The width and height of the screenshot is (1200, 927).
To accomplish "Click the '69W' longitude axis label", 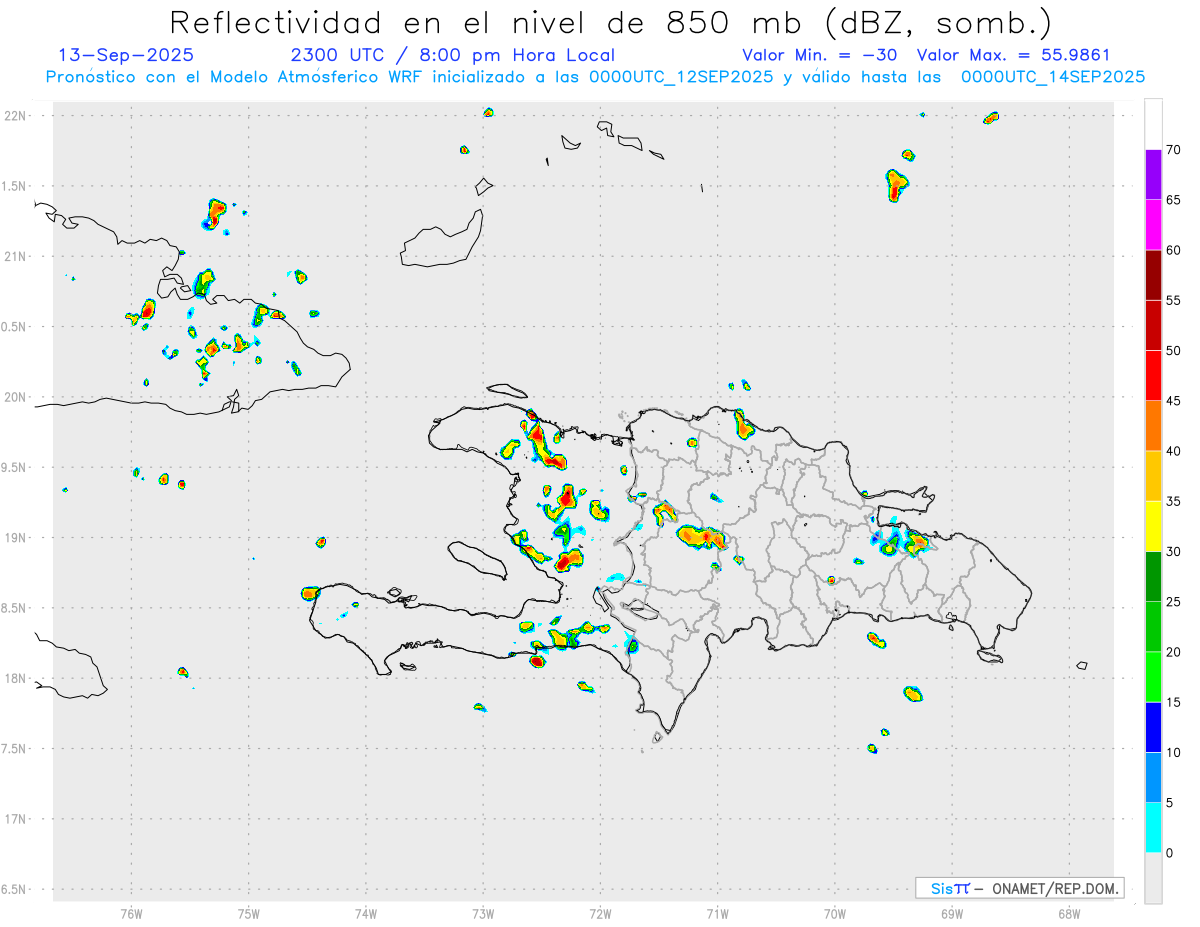I will click(952, 913).
